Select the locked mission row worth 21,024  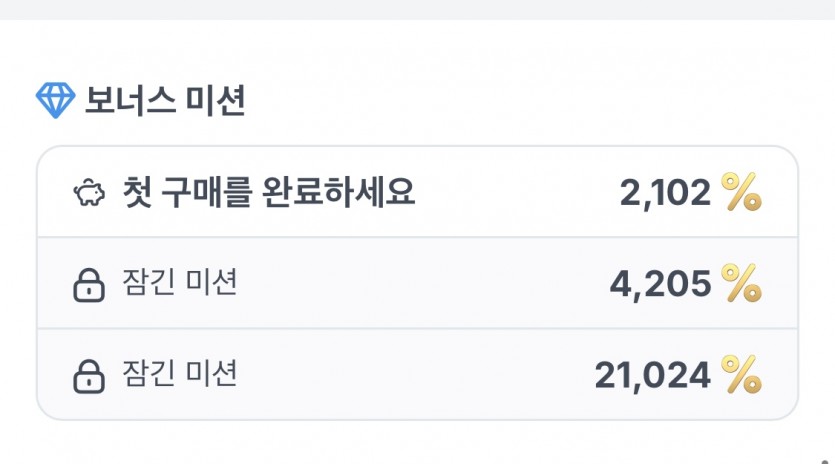418,374
